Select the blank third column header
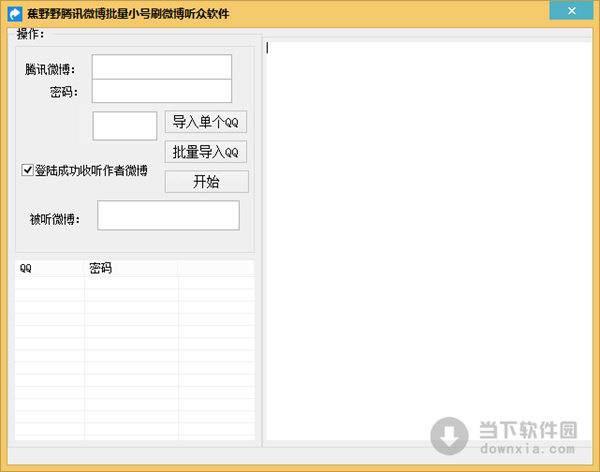Screen dimensions: 600x472 216,268
